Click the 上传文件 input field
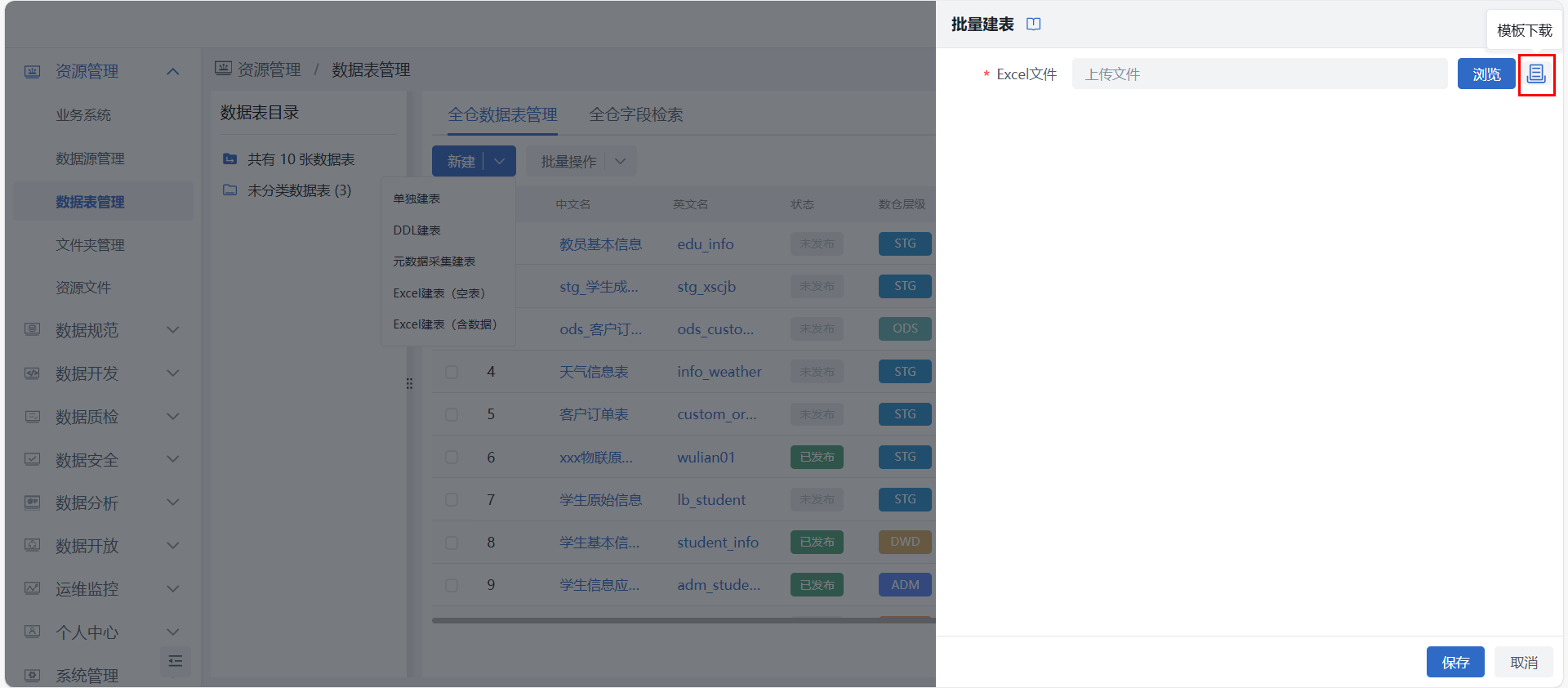The image size is (1568, 688). (1259, 74)
